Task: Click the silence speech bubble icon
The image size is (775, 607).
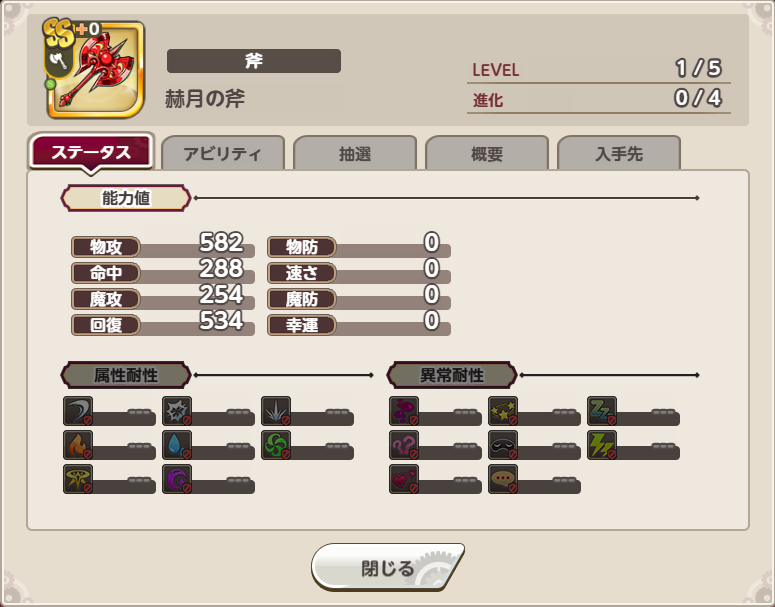Action: click(x=503, y=479)
